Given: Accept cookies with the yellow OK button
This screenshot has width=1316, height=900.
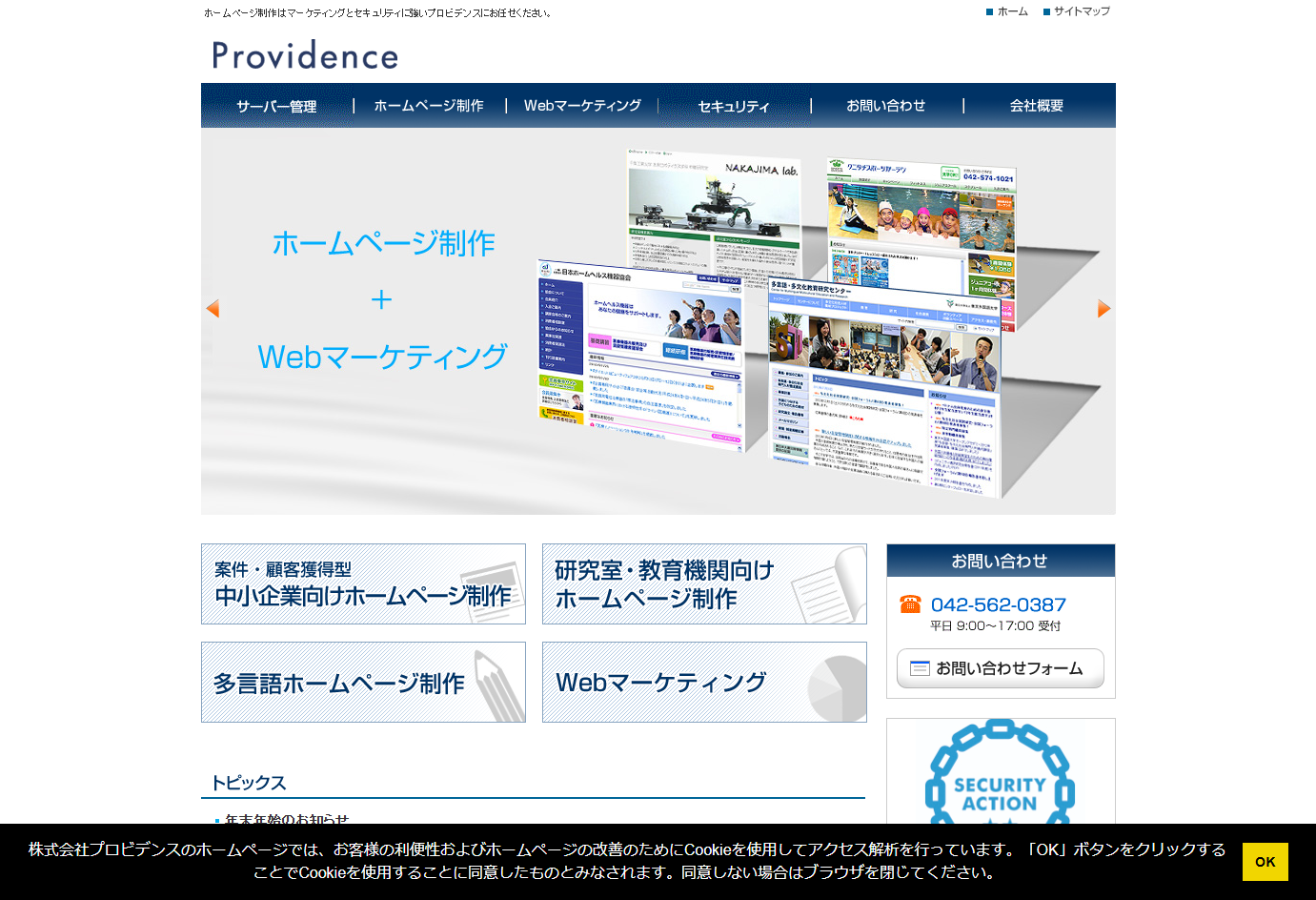Looking at the screenshot, I should (1265, 862).
